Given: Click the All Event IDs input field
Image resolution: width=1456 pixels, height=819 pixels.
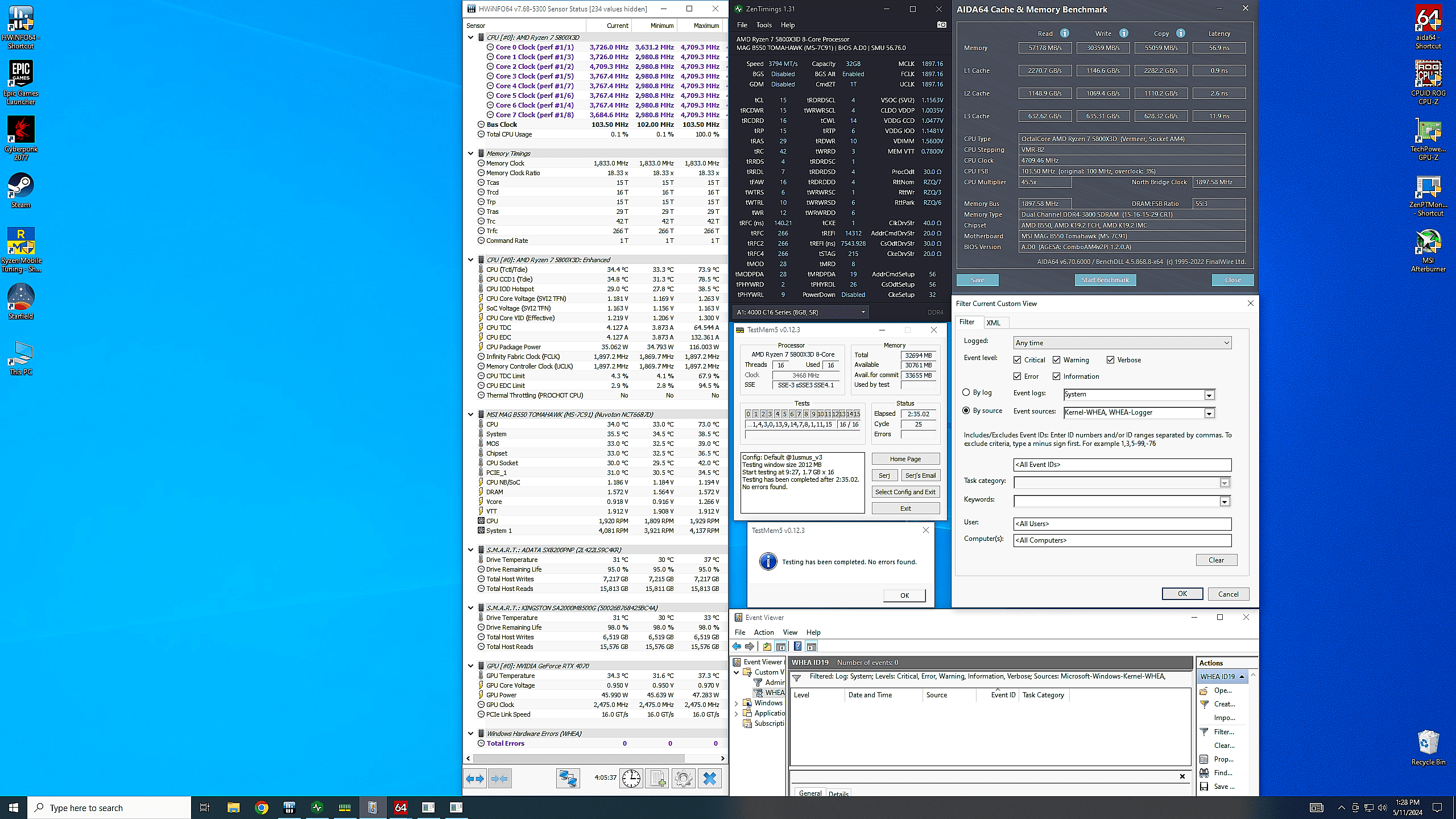Looking at the screenshot, I should pyautogui.click(x=1122, y=465).
